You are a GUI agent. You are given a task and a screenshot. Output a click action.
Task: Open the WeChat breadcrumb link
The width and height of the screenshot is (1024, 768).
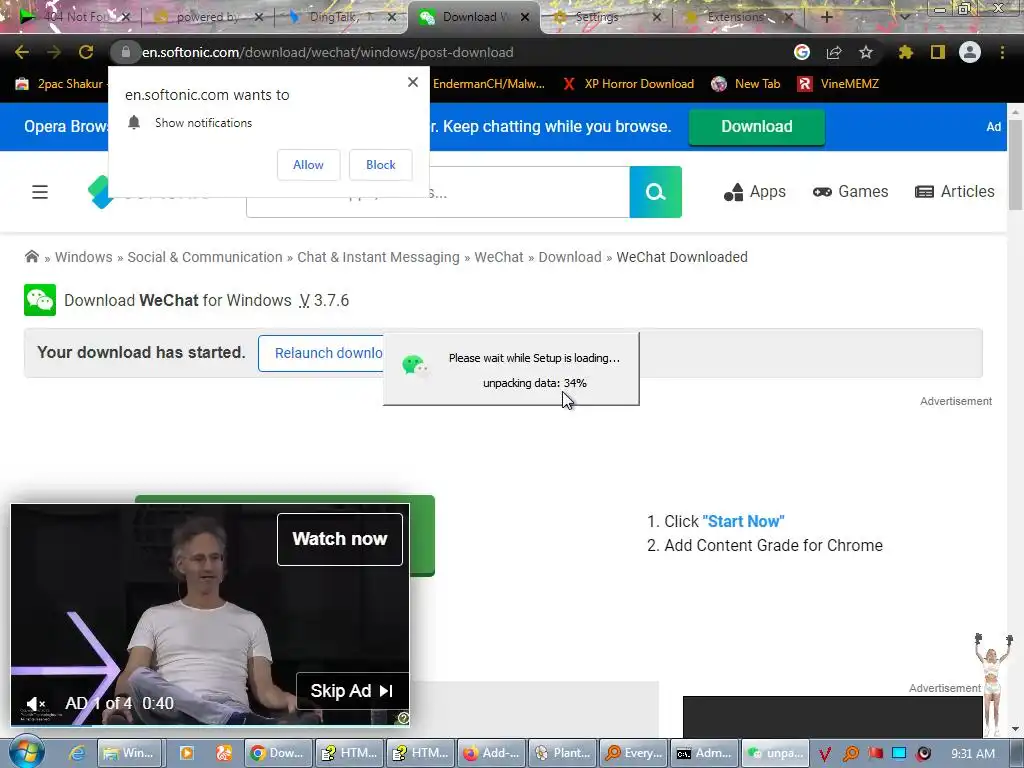pyautogui.click(x=499, y=257)
